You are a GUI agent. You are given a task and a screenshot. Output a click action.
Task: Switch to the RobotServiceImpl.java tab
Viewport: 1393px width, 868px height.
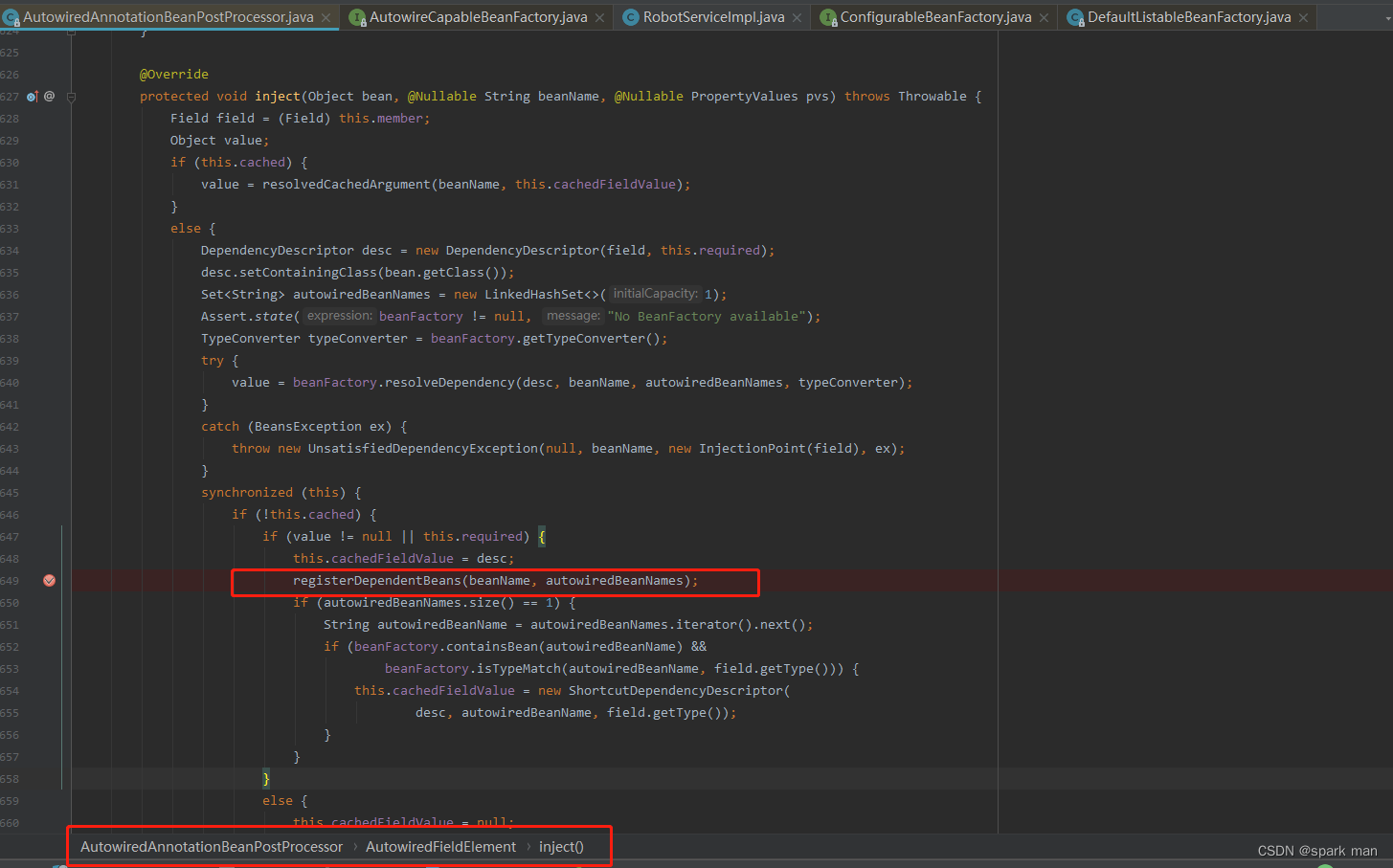tap(713, 17)
